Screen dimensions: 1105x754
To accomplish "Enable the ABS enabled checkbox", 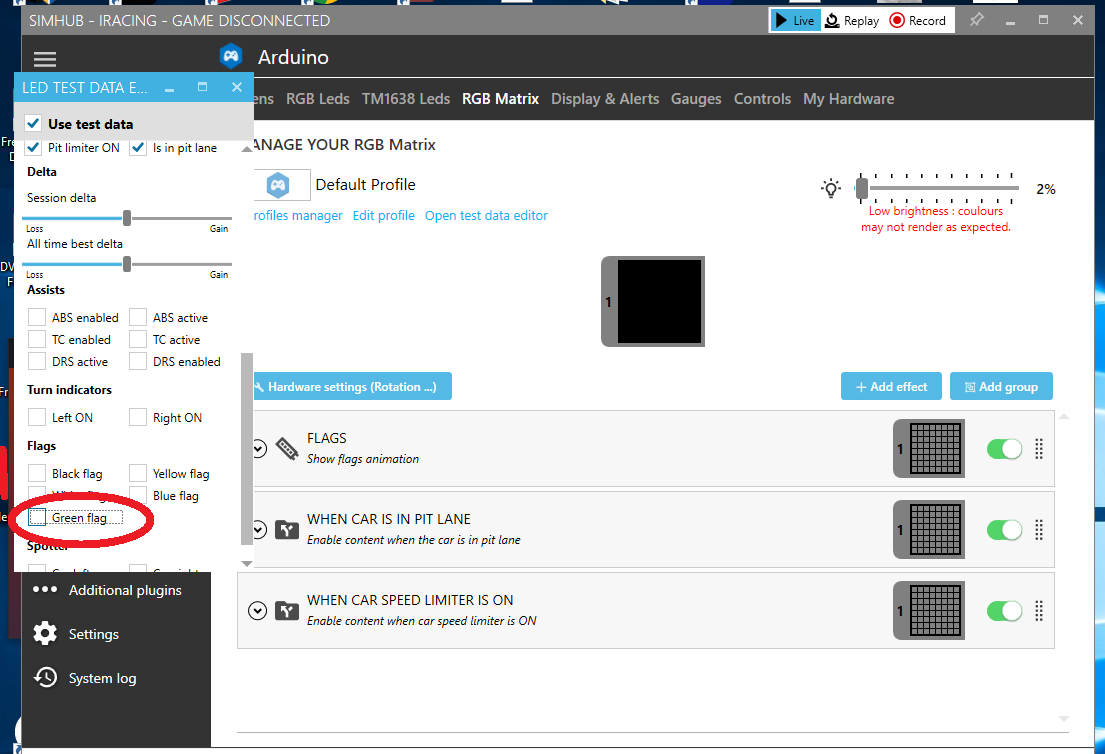I will coord(37,317).
